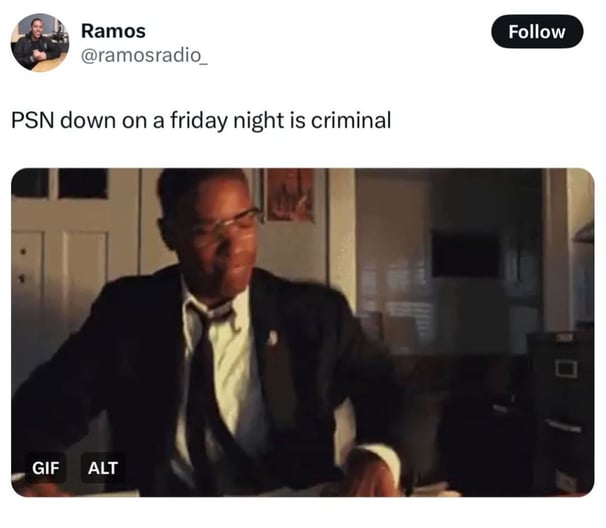
Task: Visit the Ramos display name link
Action: [113, 31]
